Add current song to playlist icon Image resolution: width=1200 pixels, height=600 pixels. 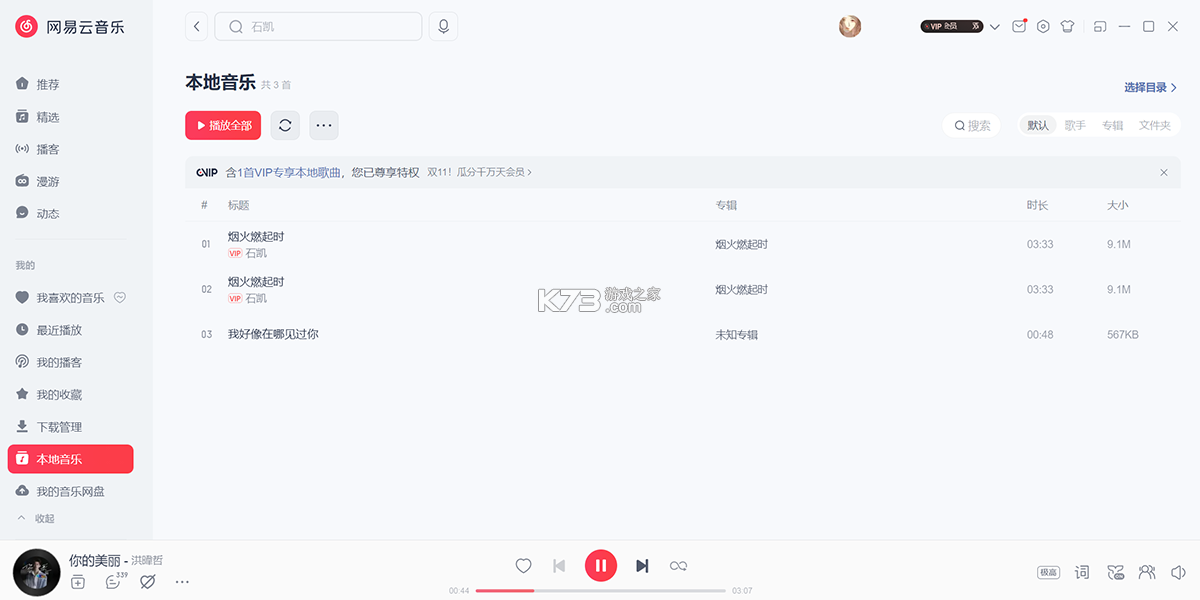click(78, 581)
